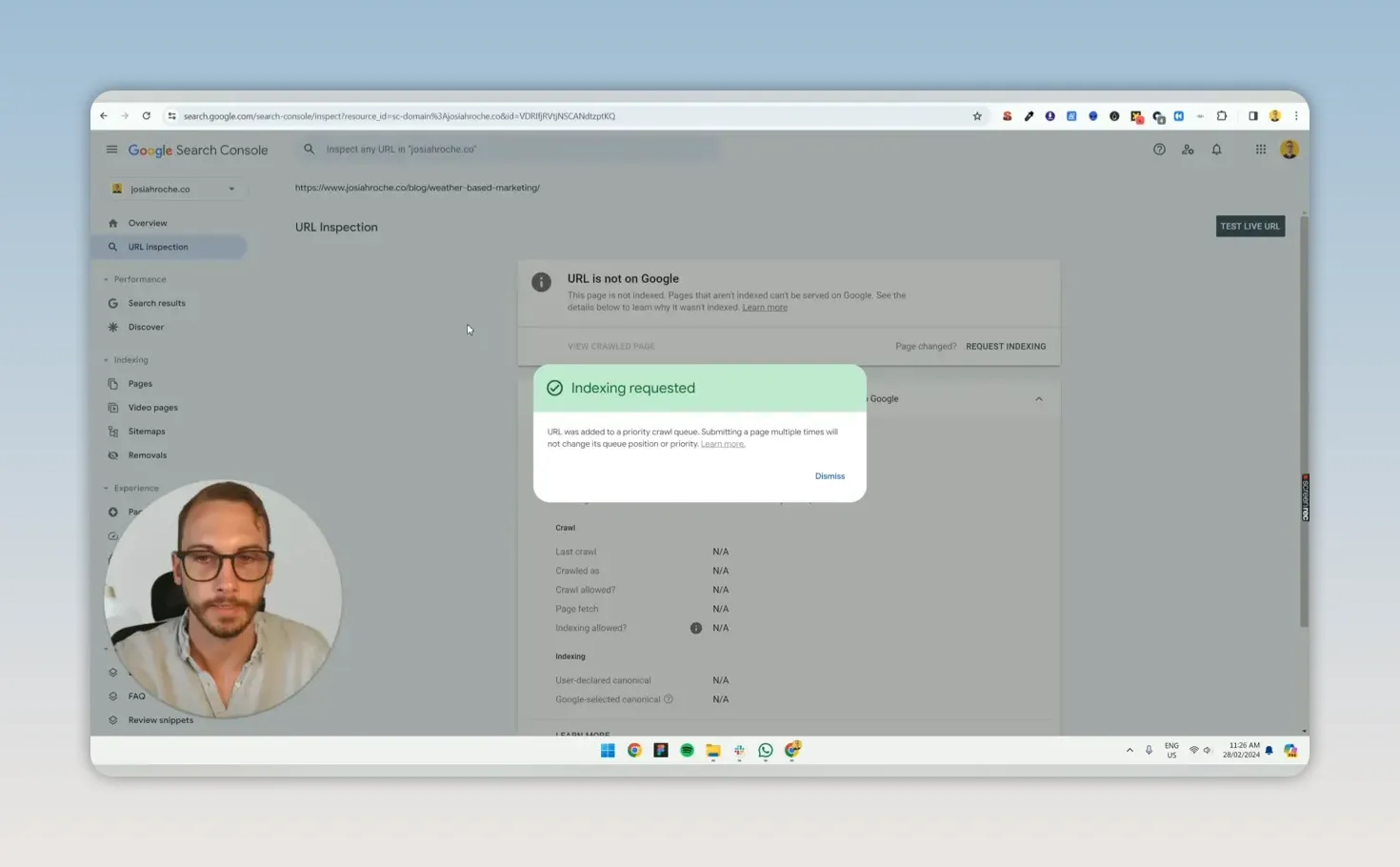The width and height of the screenshot is (1400, 867).
Task: Click the Inspect any URL search field
Action: [x=508, y=150]
